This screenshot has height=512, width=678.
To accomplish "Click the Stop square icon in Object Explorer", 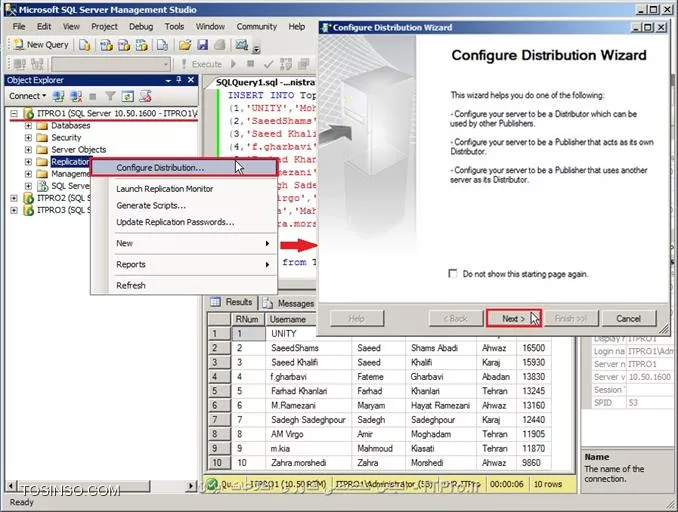I will coord(93,96).
